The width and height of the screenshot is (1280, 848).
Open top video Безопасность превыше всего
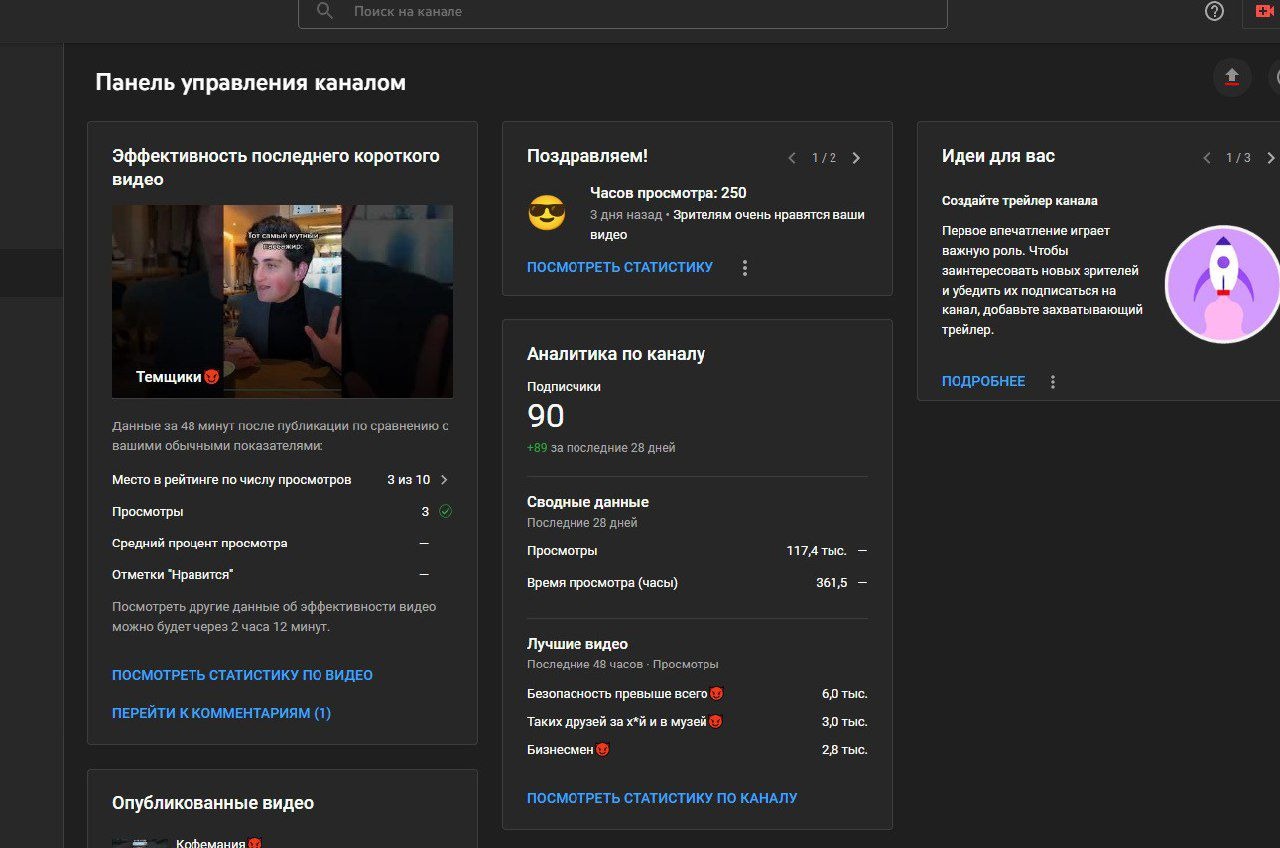point(617,694)
